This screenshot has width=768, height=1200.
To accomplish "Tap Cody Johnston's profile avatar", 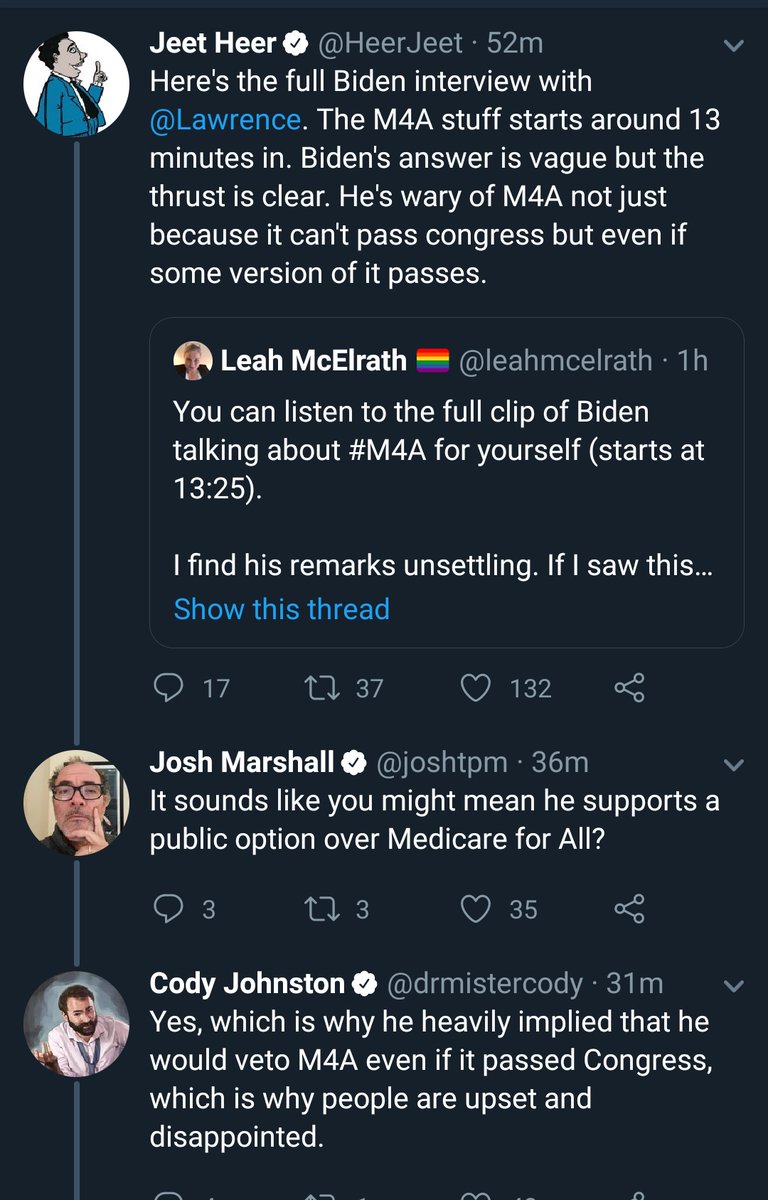I will (x=77, y=1023).
